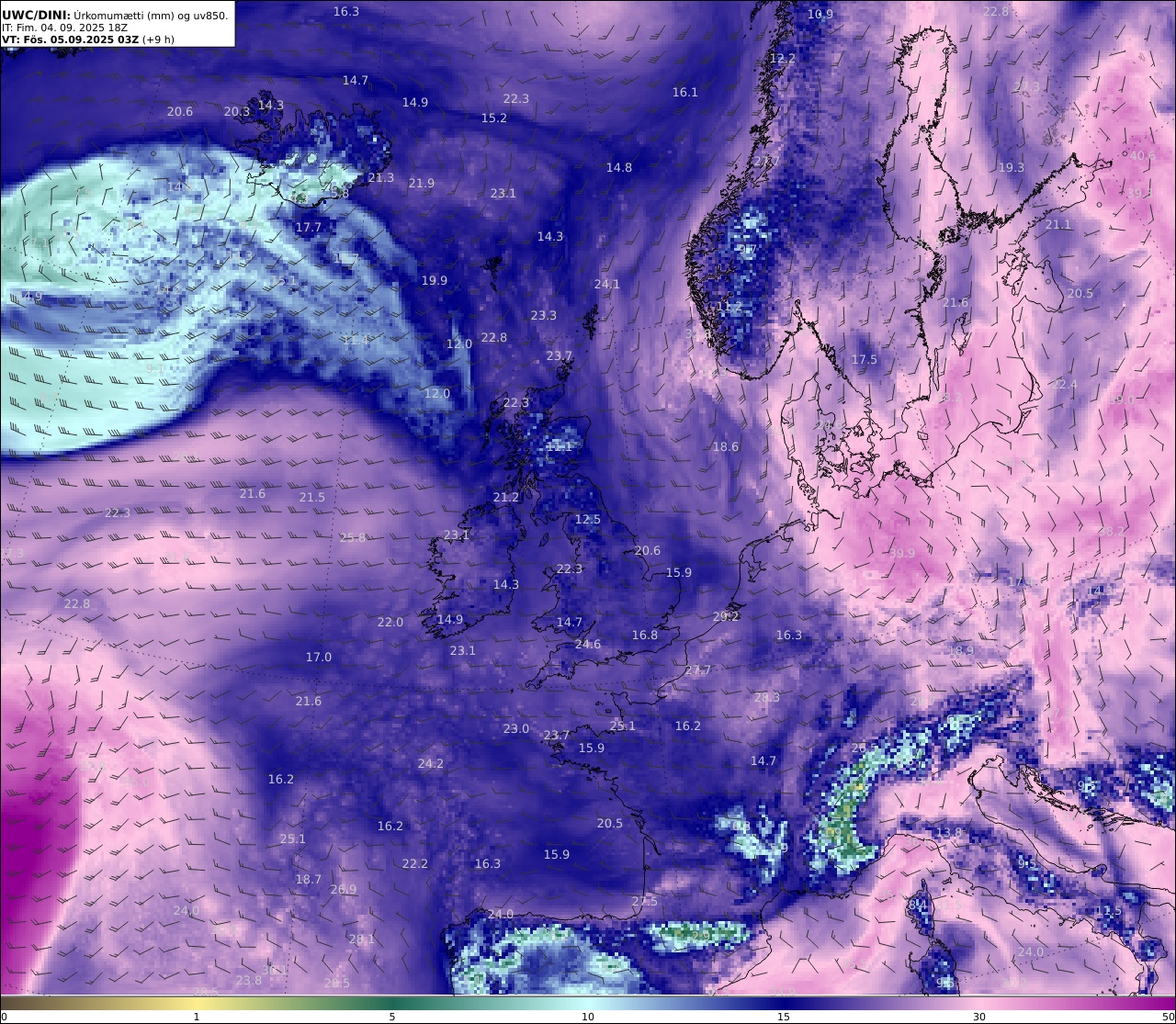Image resolution: width=1176 pixels, height=1024 pixels.
Task: Click the 17.0 Atlantic value
Action: click(x=319, y=657)
